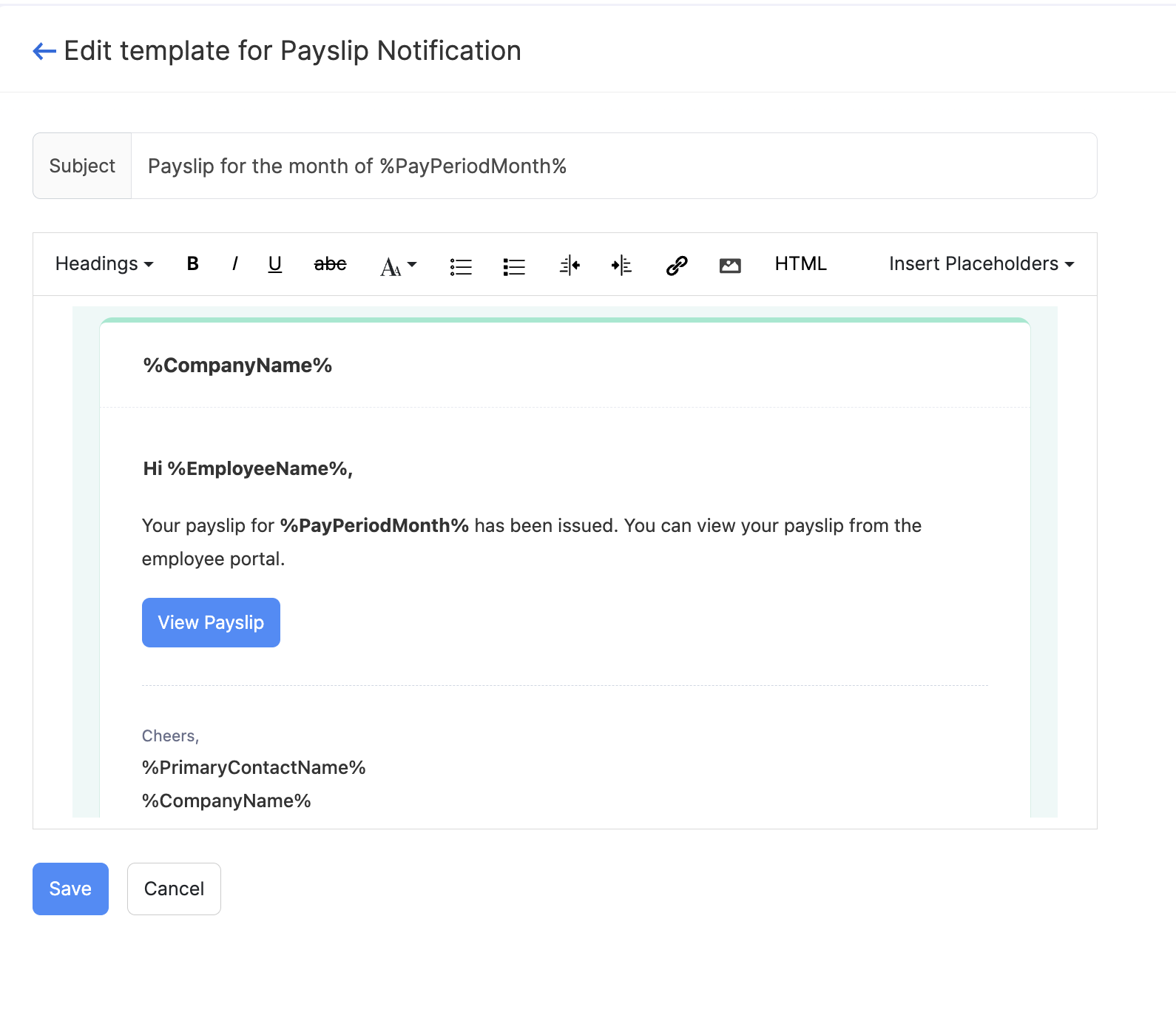Insert a hyperlink via link icon
Viewport: 1176px width, 1024px height.
(677, 265)
